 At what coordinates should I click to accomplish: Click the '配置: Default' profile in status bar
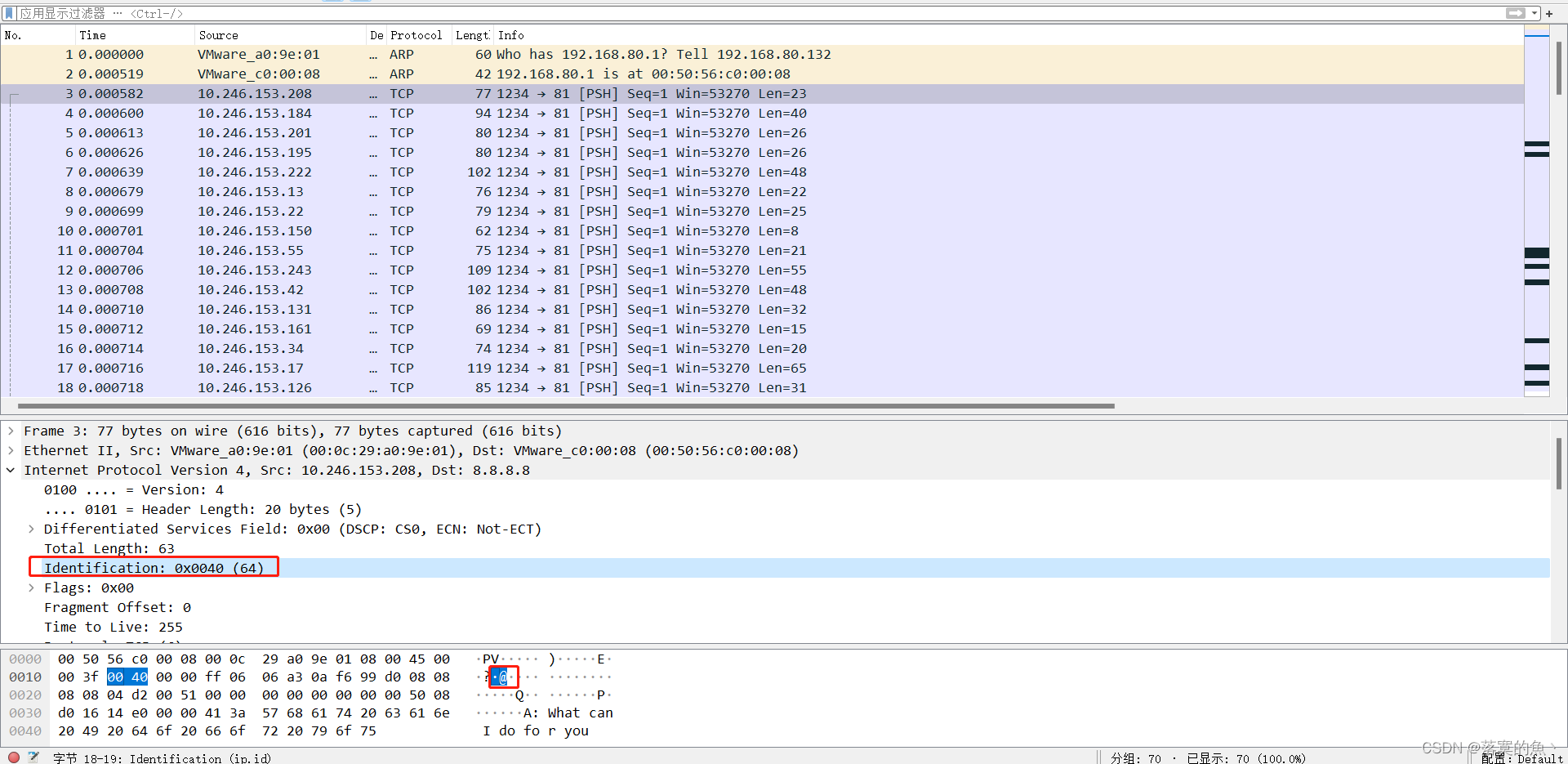(x=1522, y=758)
